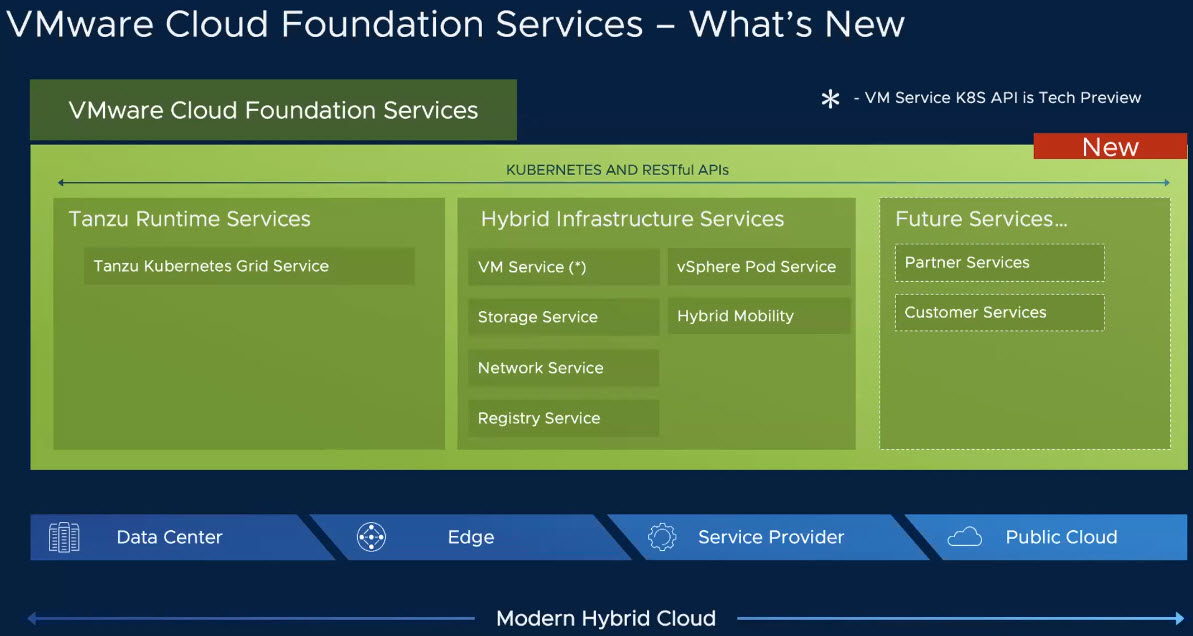Open the Tanzu Kubernetes Grid Service
This screenshot has width=1193, height=636.
point(248,266)
